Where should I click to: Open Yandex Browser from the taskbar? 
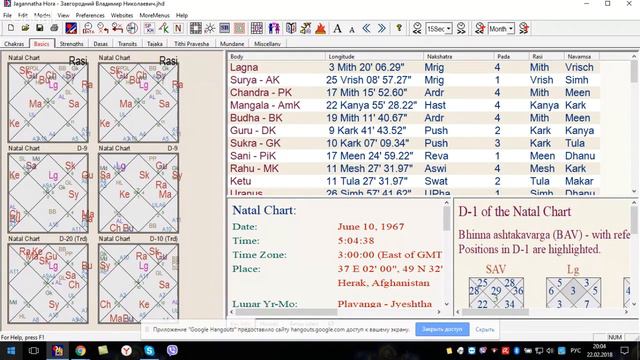(126, 351)
